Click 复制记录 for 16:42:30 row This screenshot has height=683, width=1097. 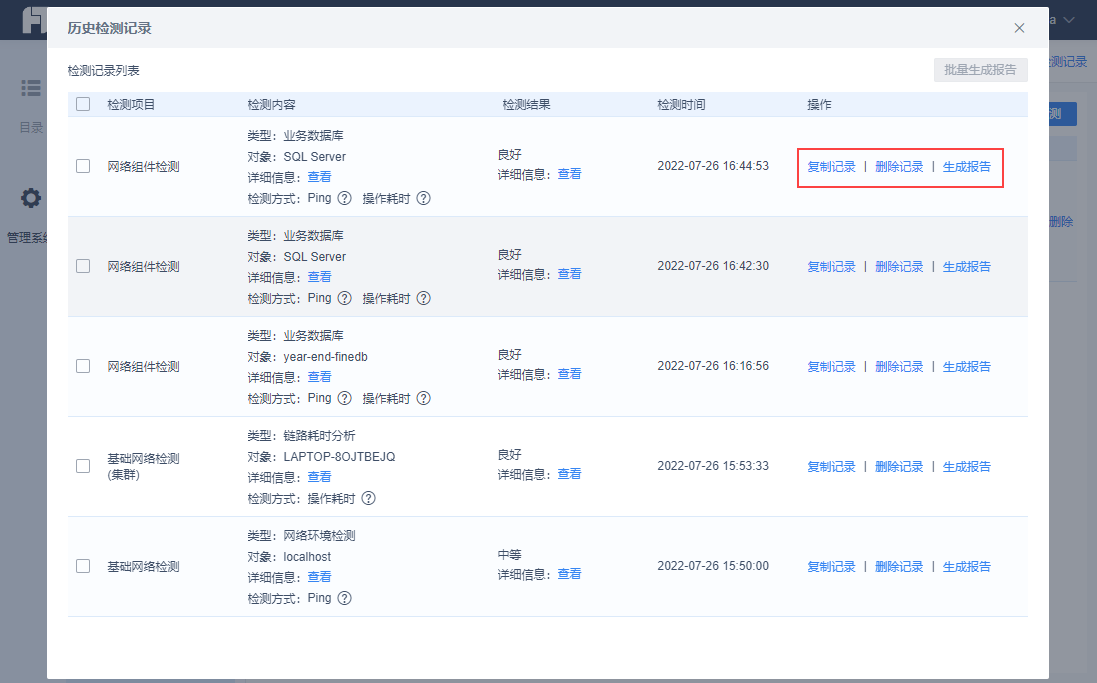coord(831,267)
